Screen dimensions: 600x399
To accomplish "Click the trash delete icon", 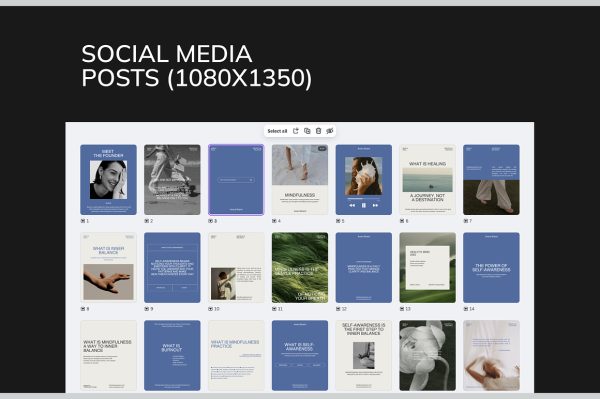I will coord(318,131).
